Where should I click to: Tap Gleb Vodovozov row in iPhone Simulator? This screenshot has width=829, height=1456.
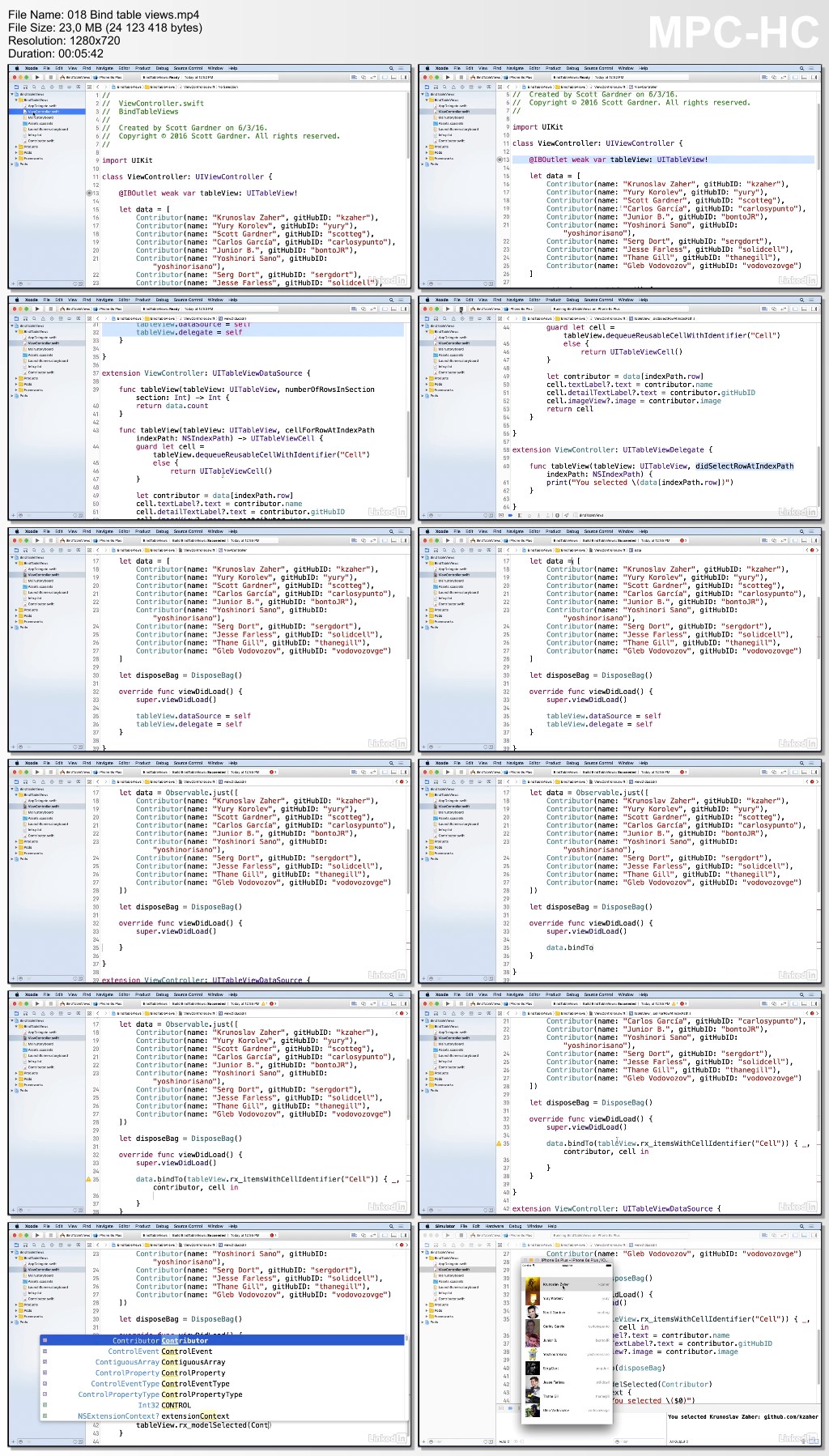pyautogui.click(x=567, y=1411)
